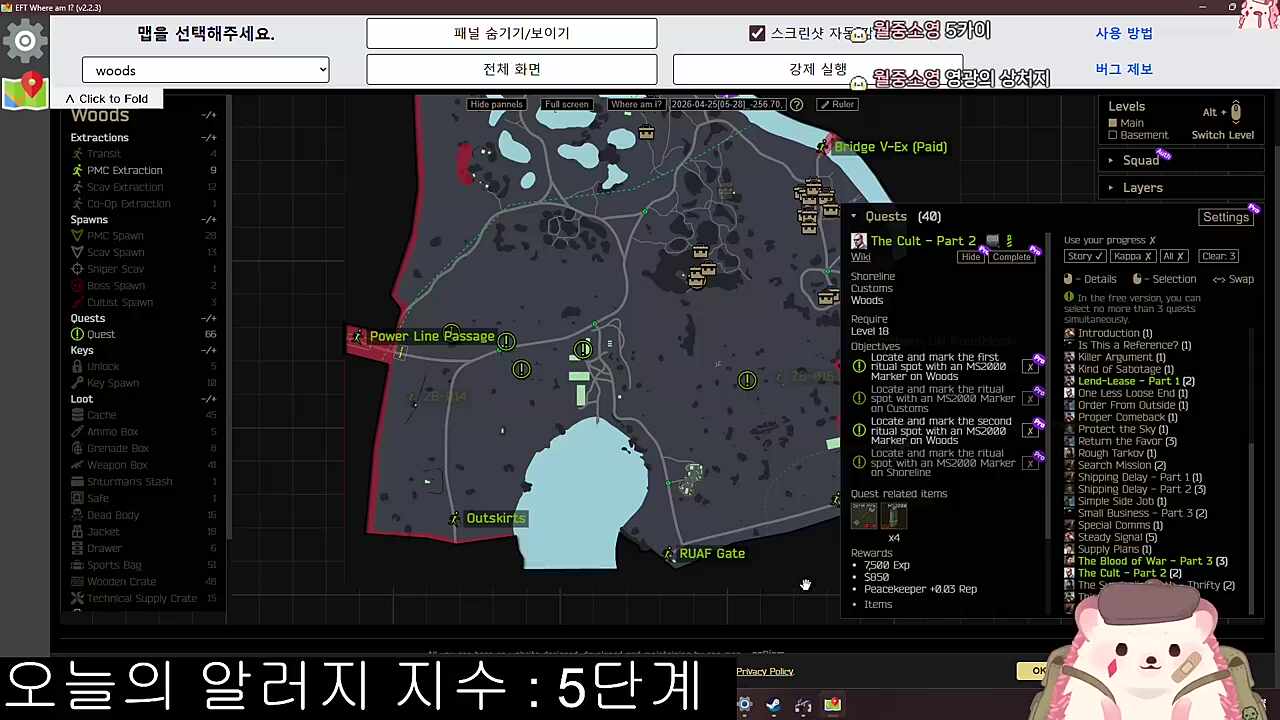Collapse the Quests panel
Image resolution: width=1280 pixels, height=720 pixels.
point(854,216)
